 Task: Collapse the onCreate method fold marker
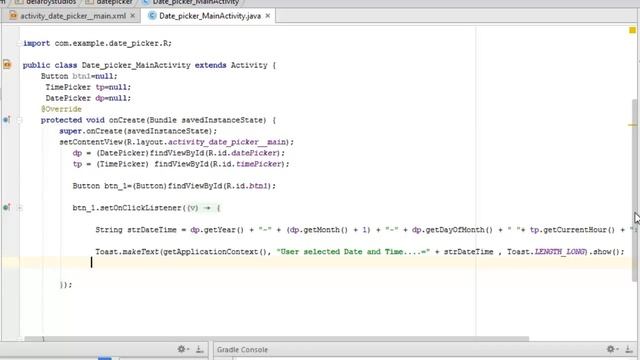pyautogui.click(x=19, y=120)
